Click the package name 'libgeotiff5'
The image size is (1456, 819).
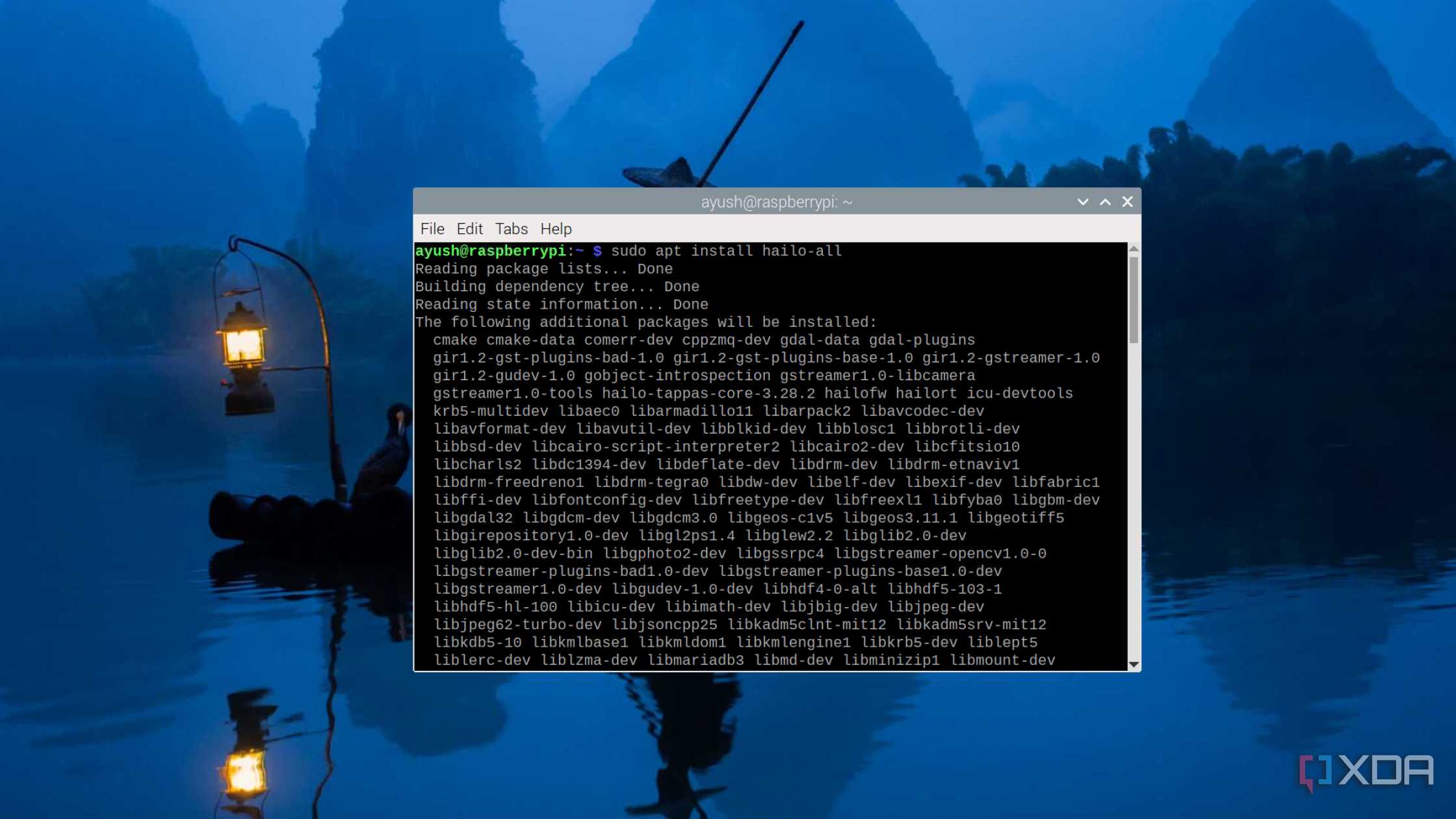coord(1015,518)
